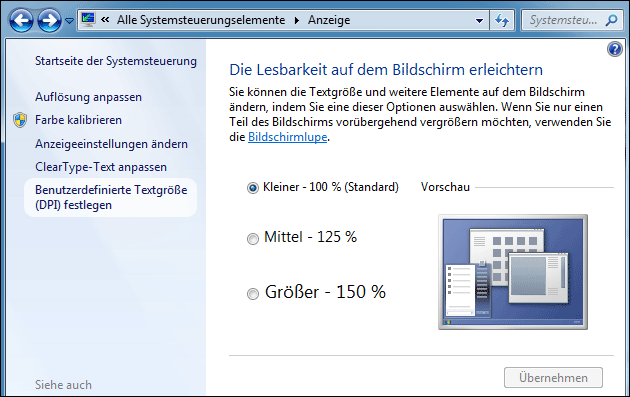Click the Control Panel icon in address bar

[x=88, y=19]
